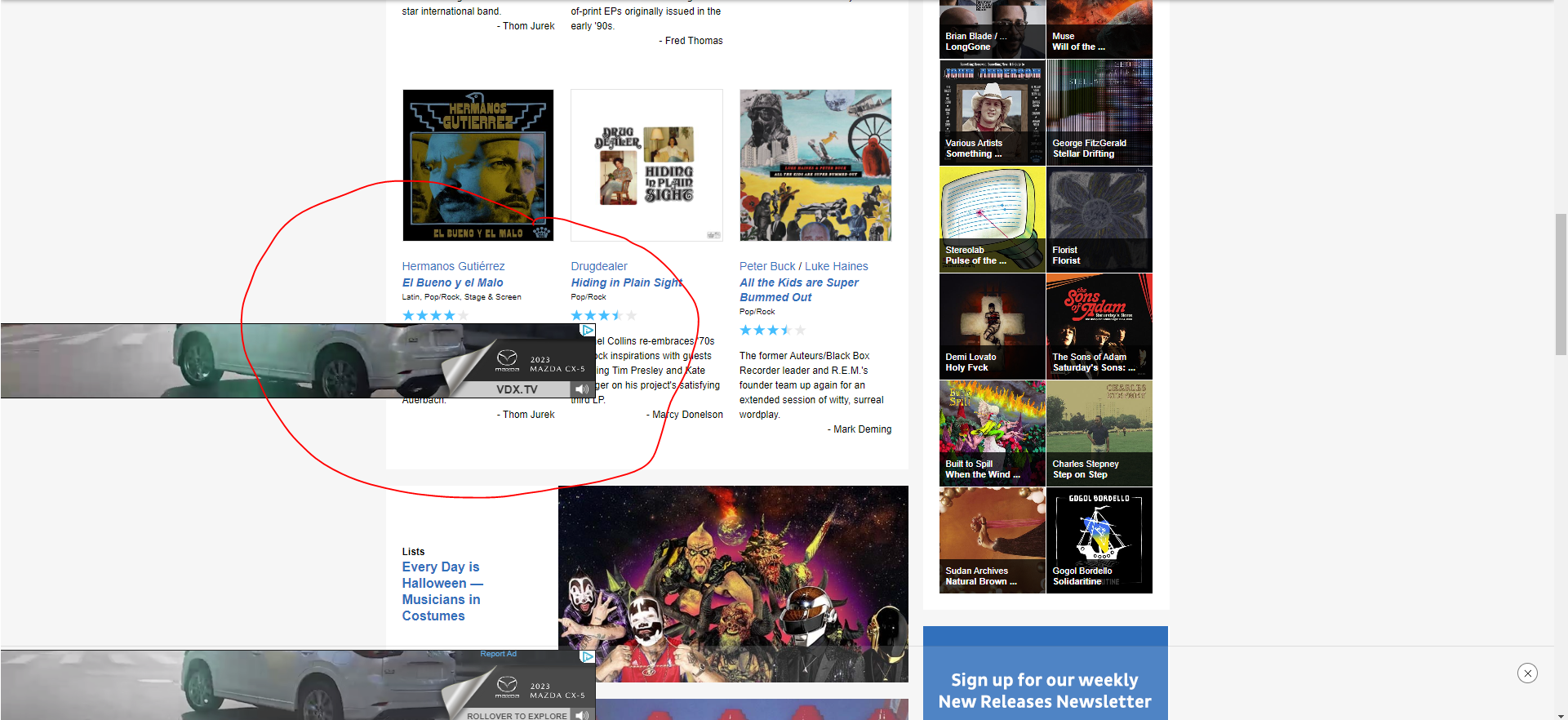Screen dimensions: 1568x720
Task: Click the star rating under El Bueno y el Malo
Action: click(435, 315)
